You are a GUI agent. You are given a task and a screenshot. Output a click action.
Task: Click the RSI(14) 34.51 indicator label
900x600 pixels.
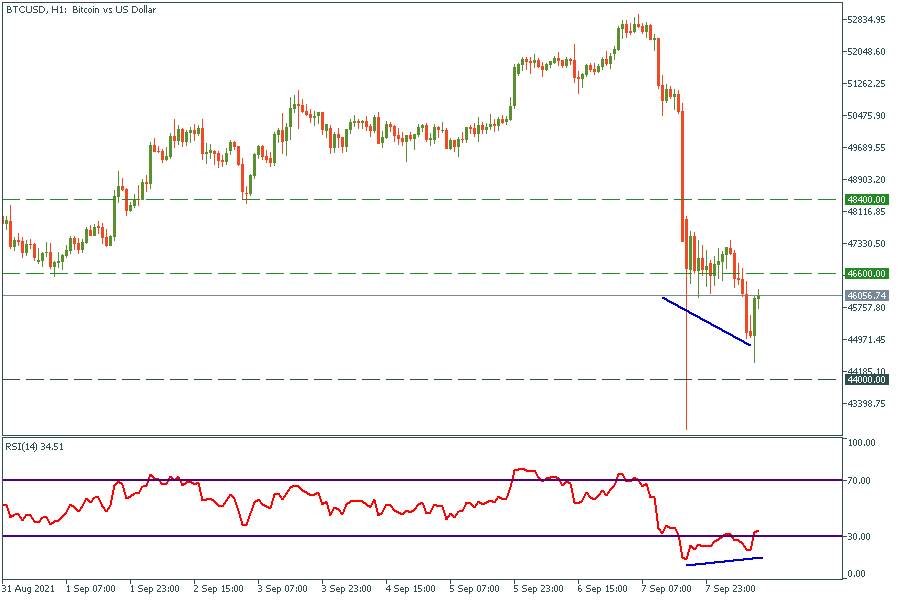[x=40, y=445]
